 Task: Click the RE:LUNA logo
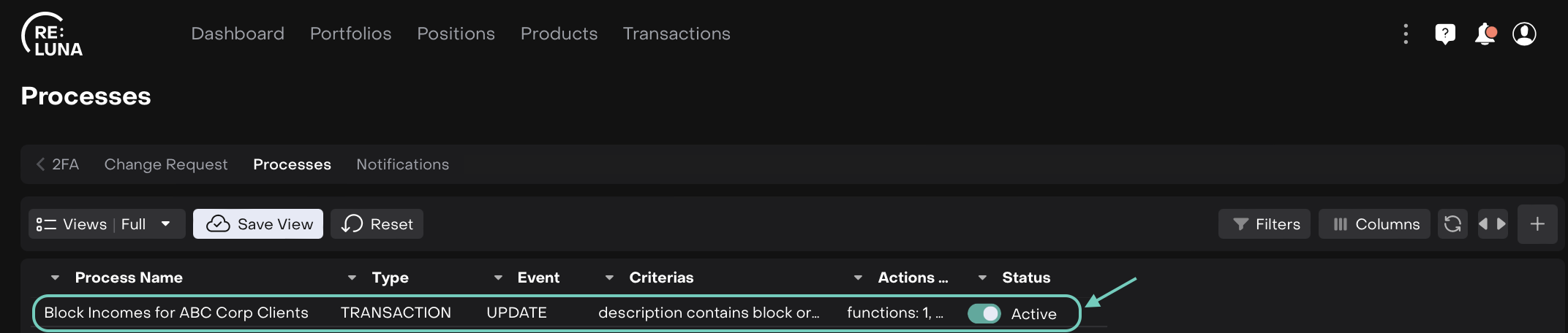51,35
